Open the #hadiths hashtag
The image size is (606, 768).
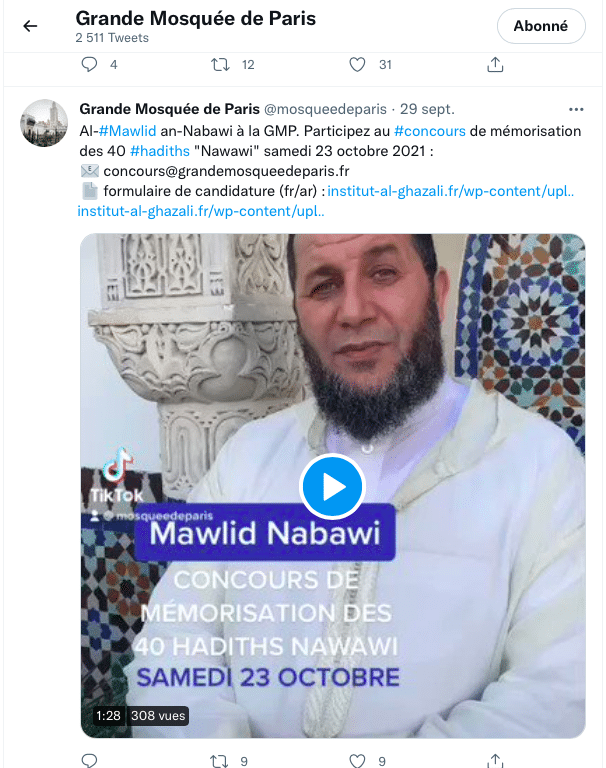click(160, 151)
